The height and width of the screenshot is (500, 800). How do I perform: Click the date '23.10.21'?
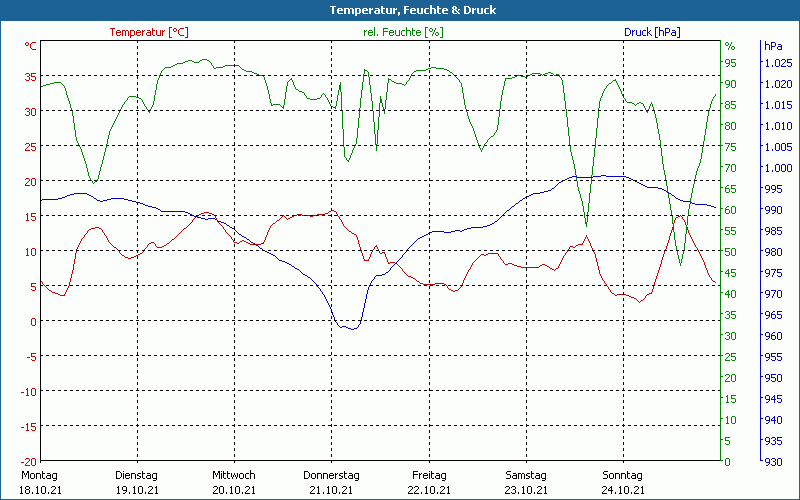click(526, 490)
